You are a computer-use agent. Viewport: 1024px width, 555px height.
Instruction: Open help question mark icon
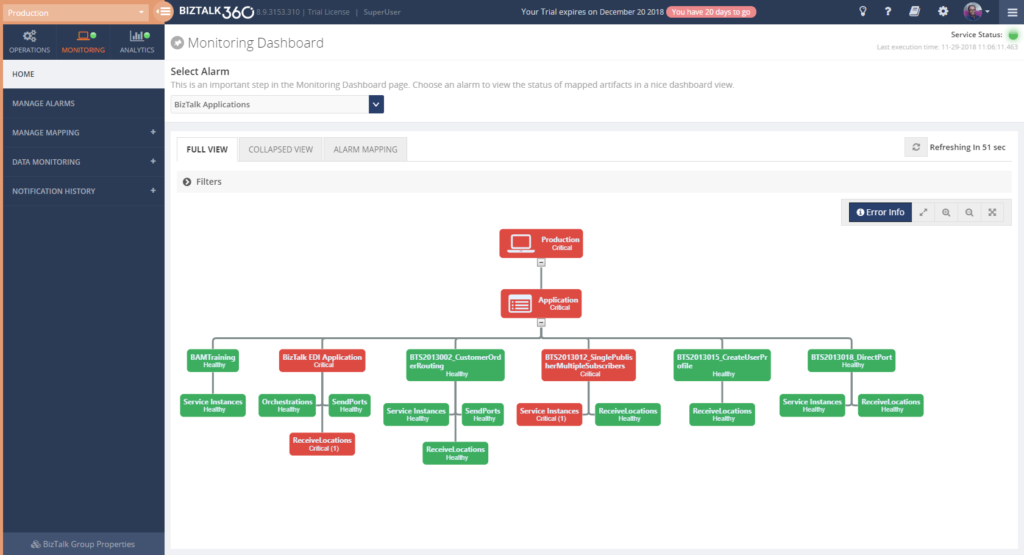point(888,11)
